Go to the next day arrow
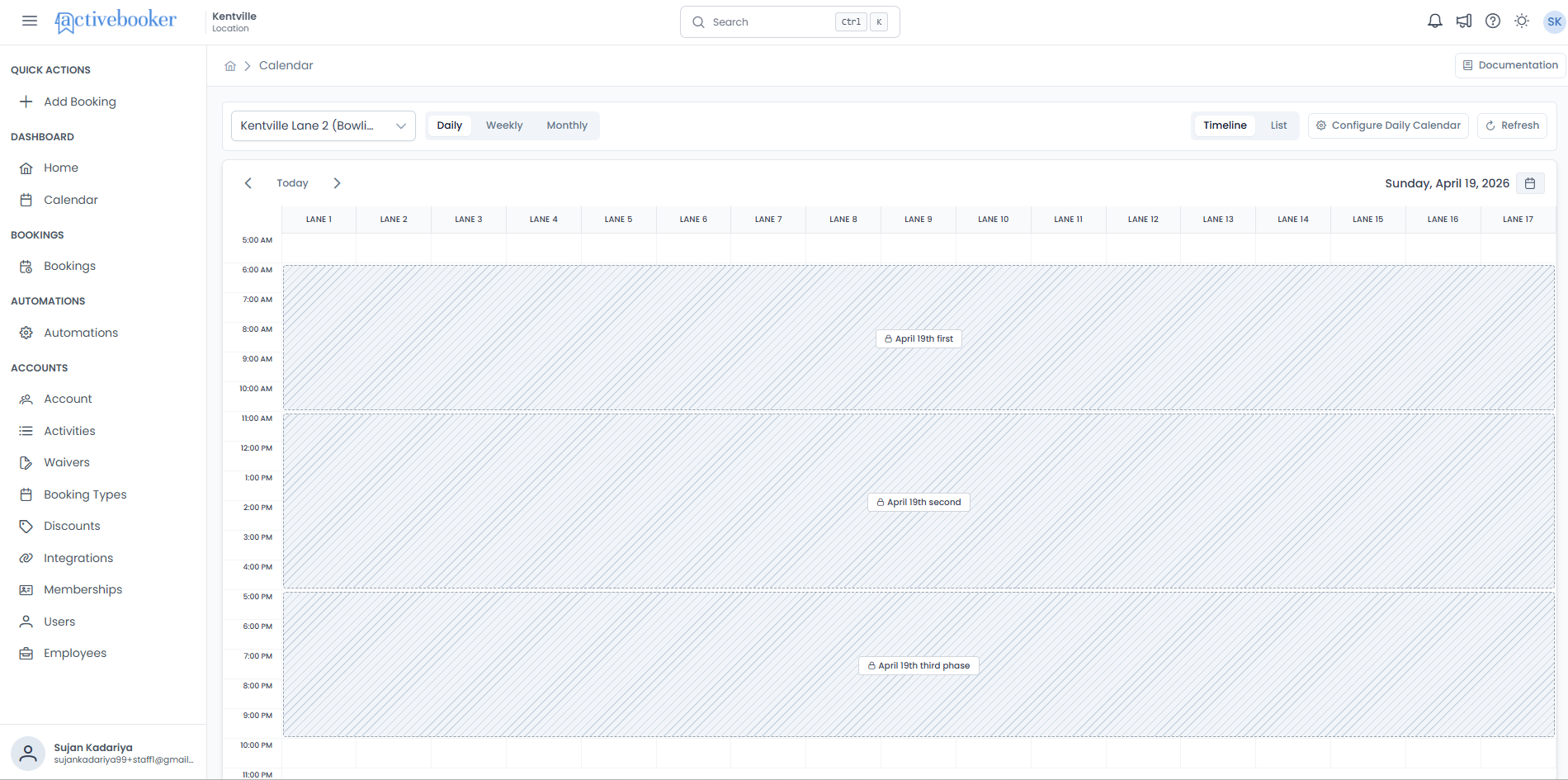The width and height of the screenshot is (1568, 780). click(x=337, y=183)
